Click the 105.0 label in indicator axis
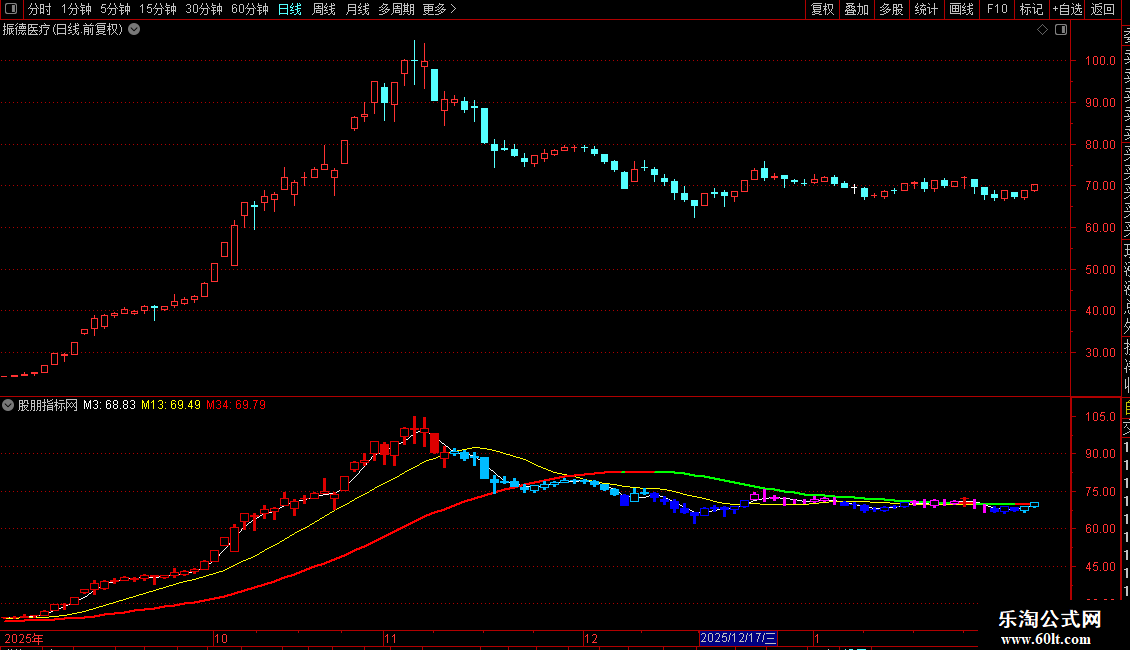This screenshot has width=1130, height=650. tap(1100, 417)
